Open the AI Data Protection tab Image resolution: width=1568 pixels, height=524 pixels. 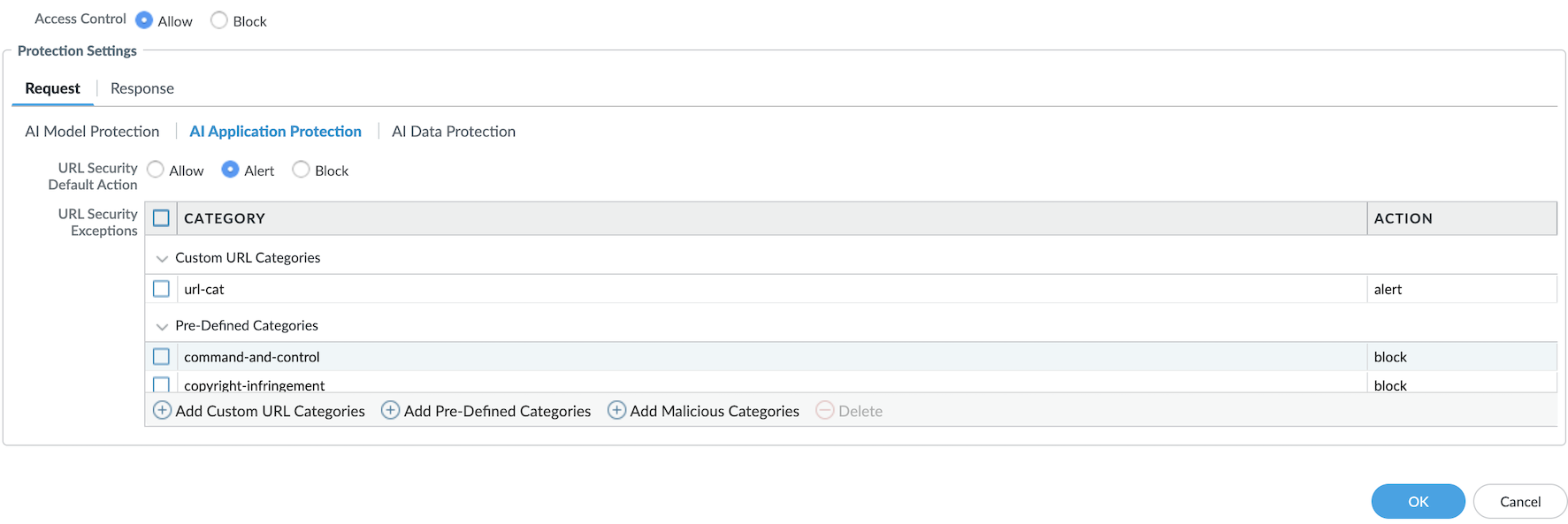454,132
